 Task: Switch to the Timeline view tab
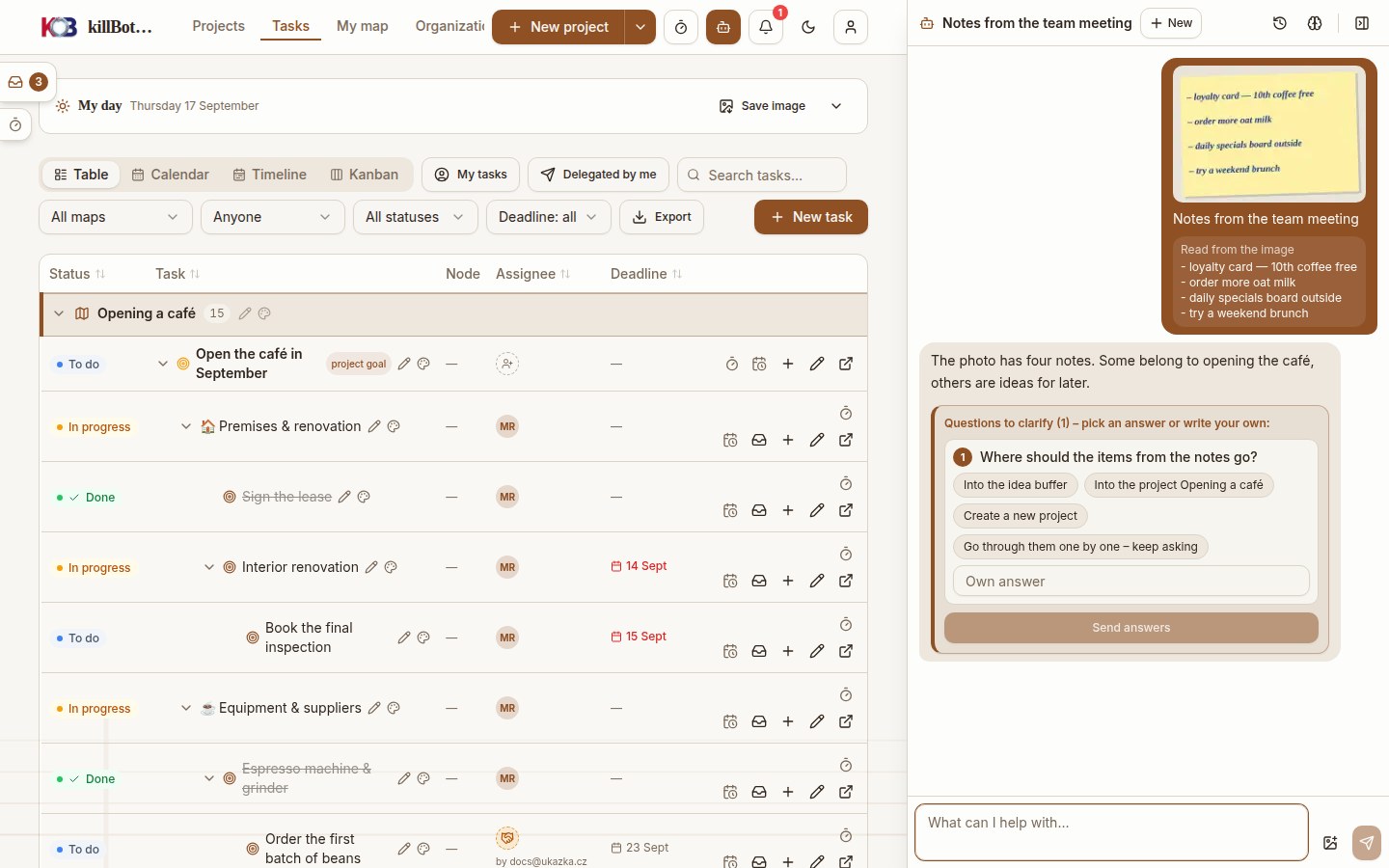[x=270, y=175]
